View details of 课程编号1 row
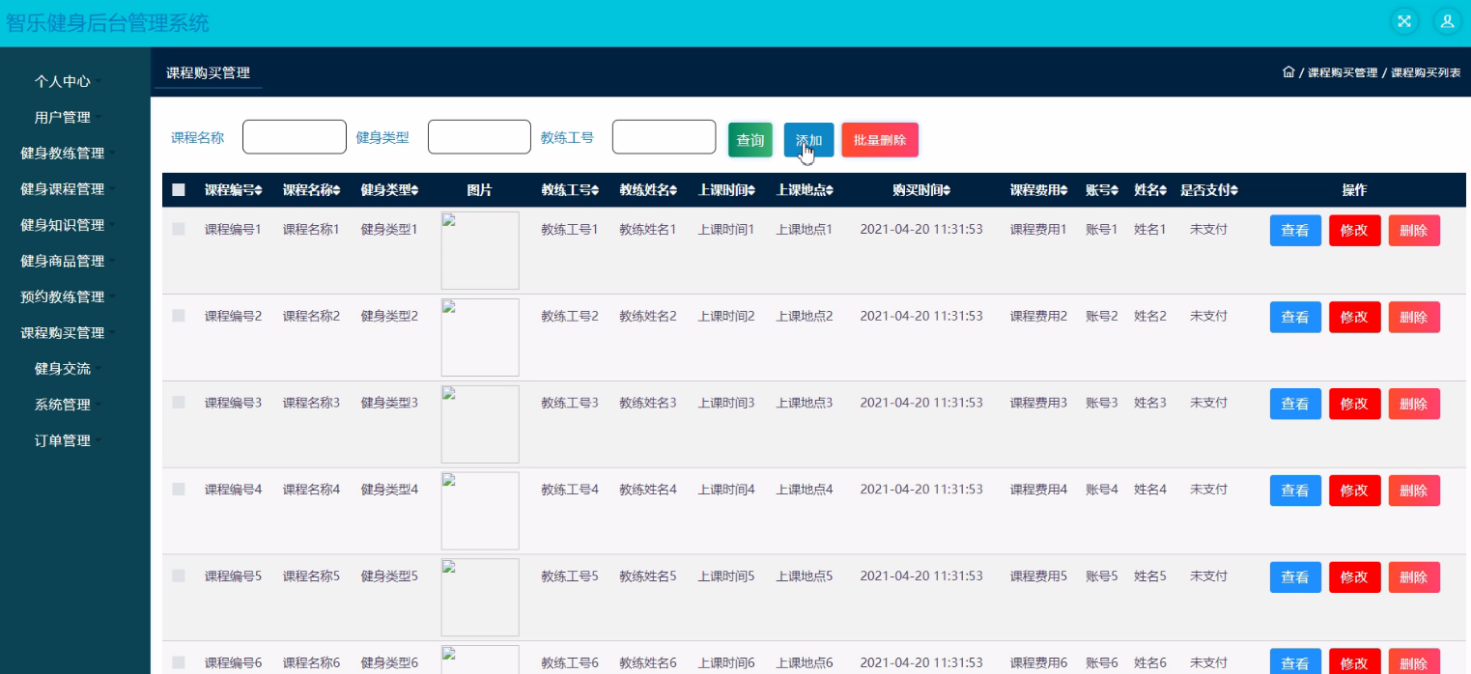This screenshot has width=1471, height=674. (x=1295, y=230)
